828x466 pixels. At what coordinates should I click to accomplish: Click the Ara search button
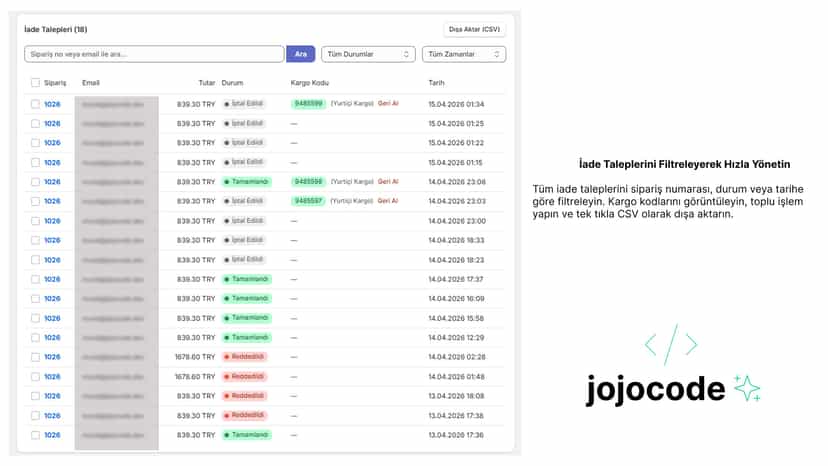point(300,54)
